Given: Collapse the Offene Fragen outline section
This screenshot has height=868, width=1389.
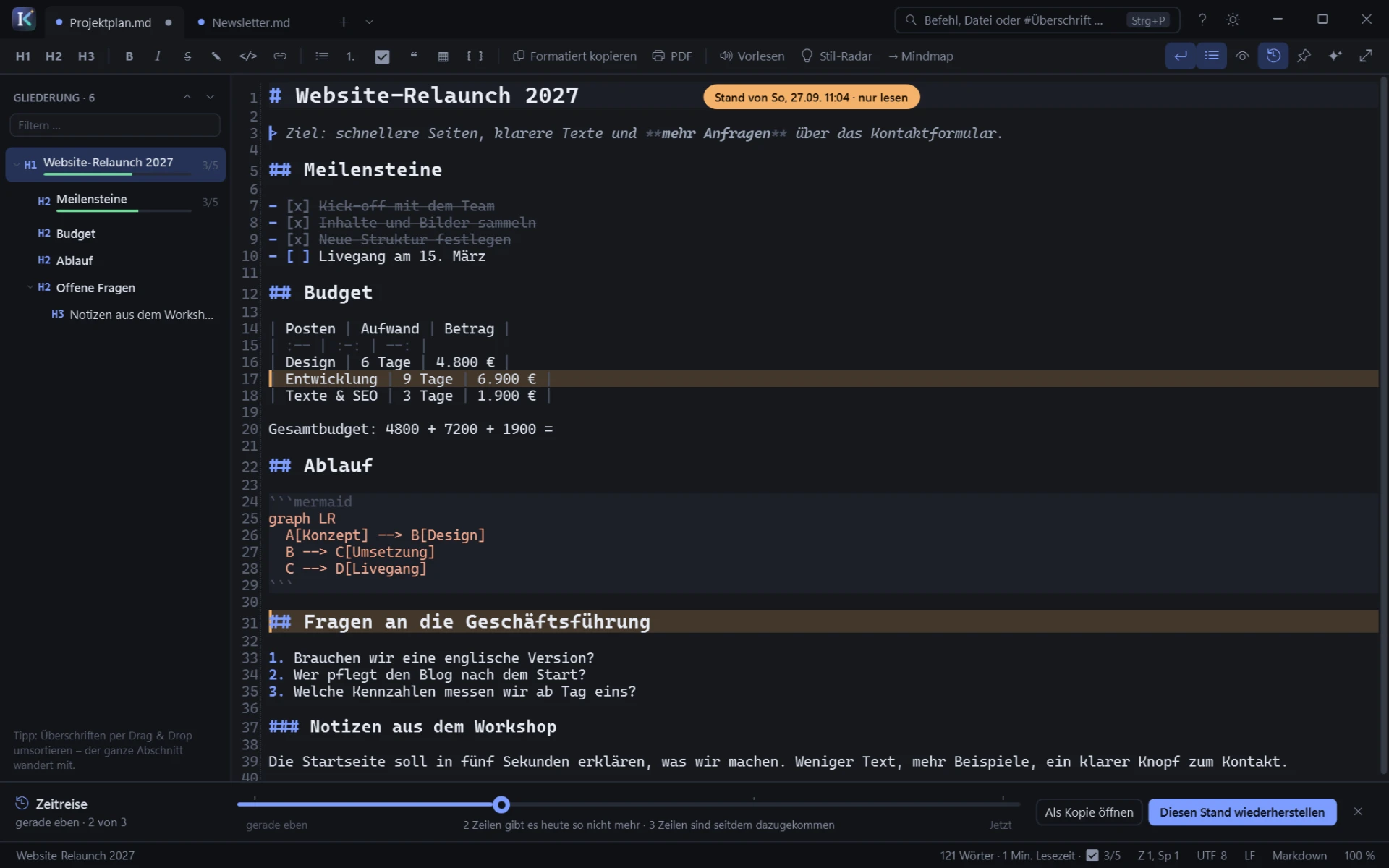Looking at the screenshot, I should (30, 287).
